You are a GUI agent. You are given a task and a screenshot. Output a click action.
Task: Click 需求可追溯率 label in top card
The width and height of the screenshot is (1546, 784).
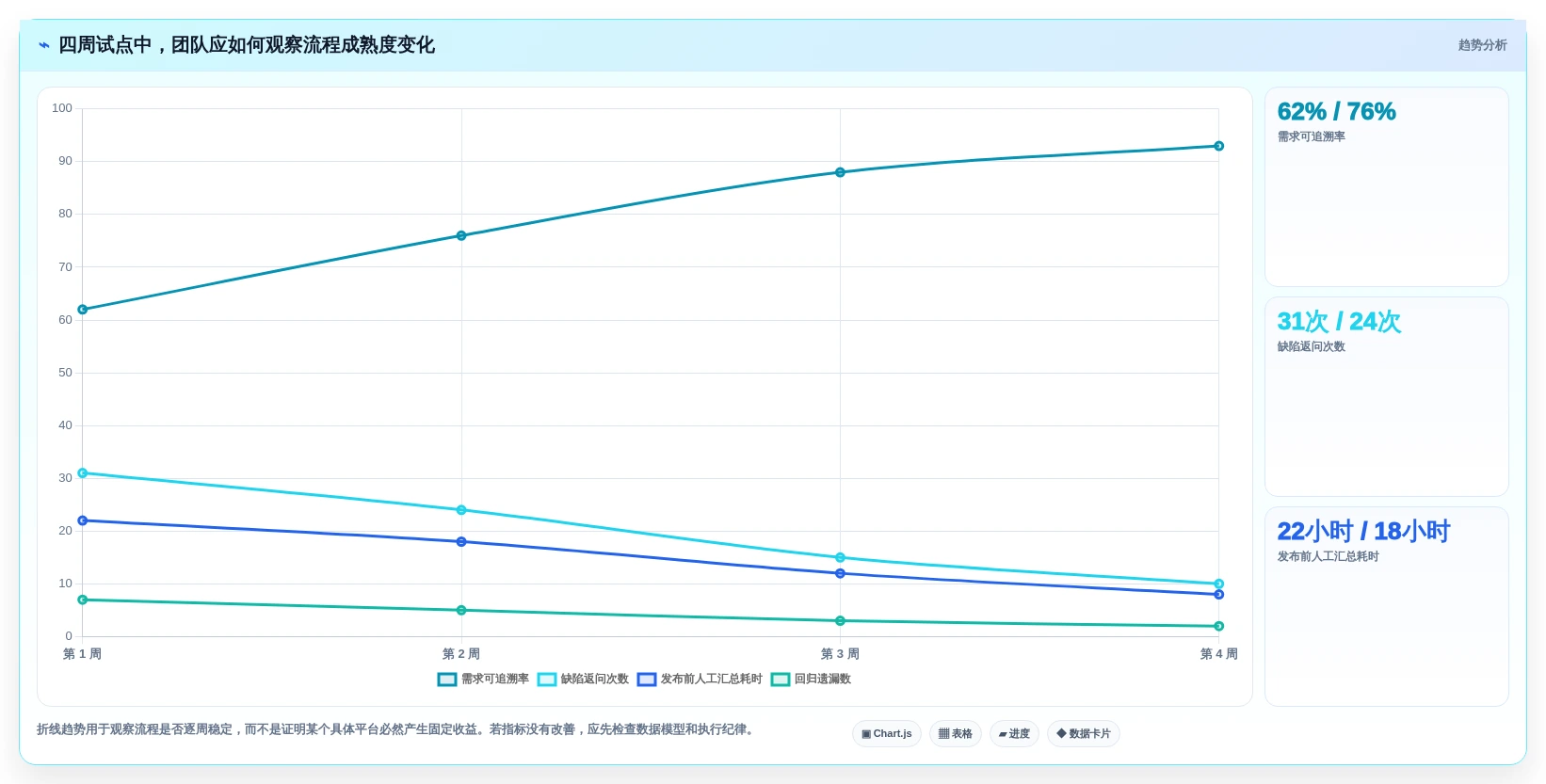(x=1311, y=137)
